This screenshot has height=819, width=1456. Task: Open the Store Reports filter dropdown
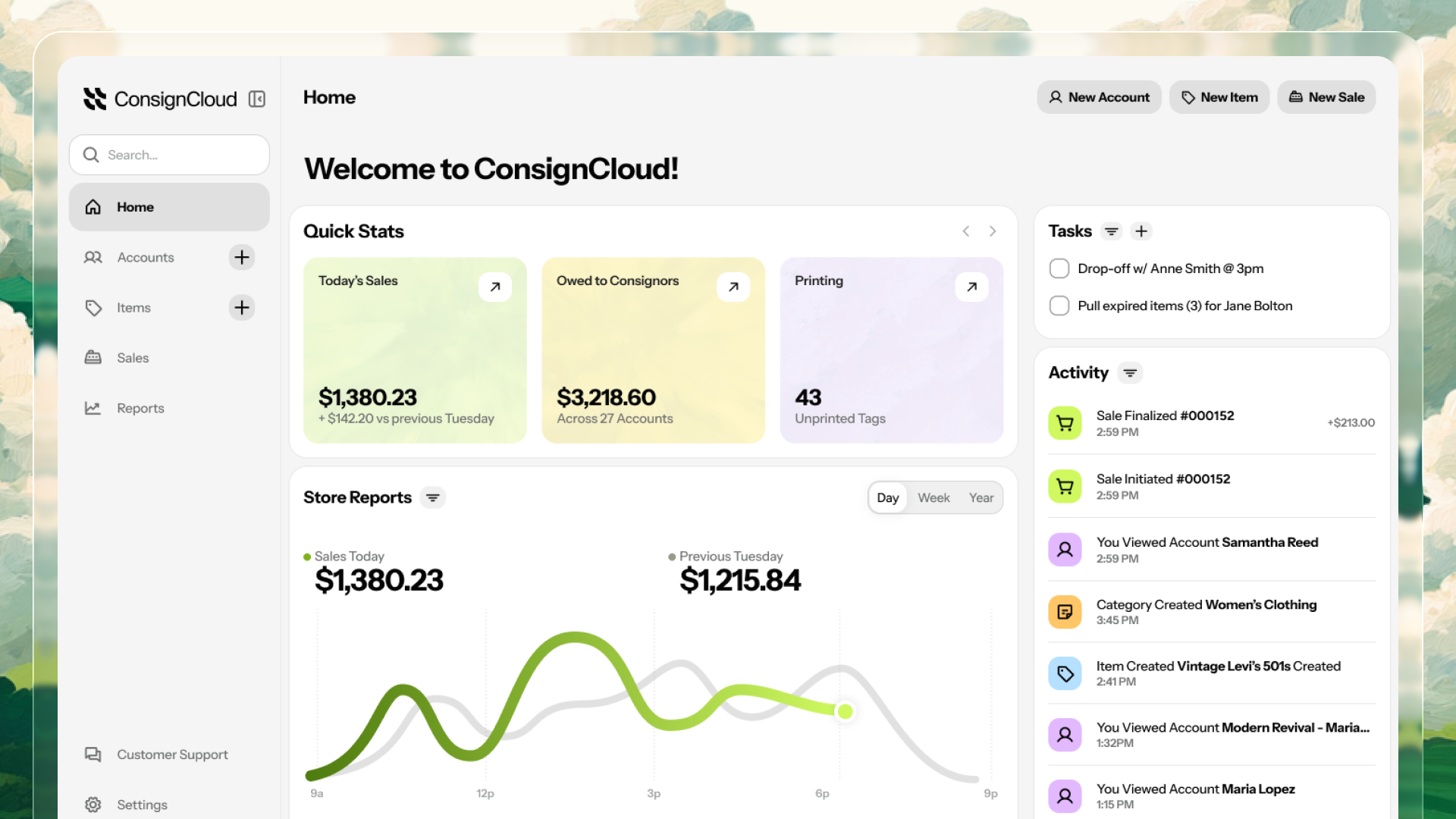pyautogui.click(x=432, y=497)
